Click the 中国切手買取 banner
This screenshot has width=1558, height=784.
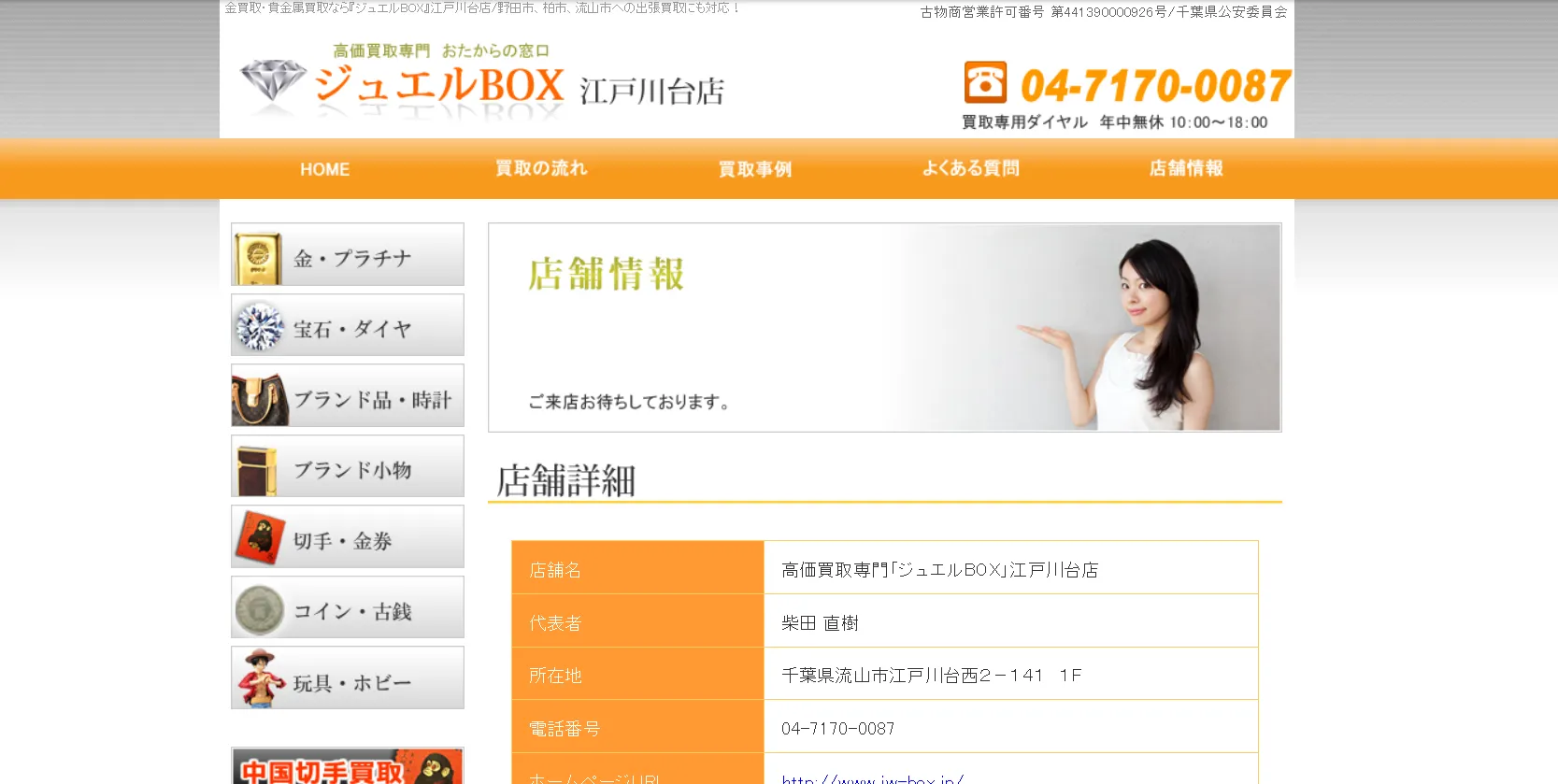[347, 767]
